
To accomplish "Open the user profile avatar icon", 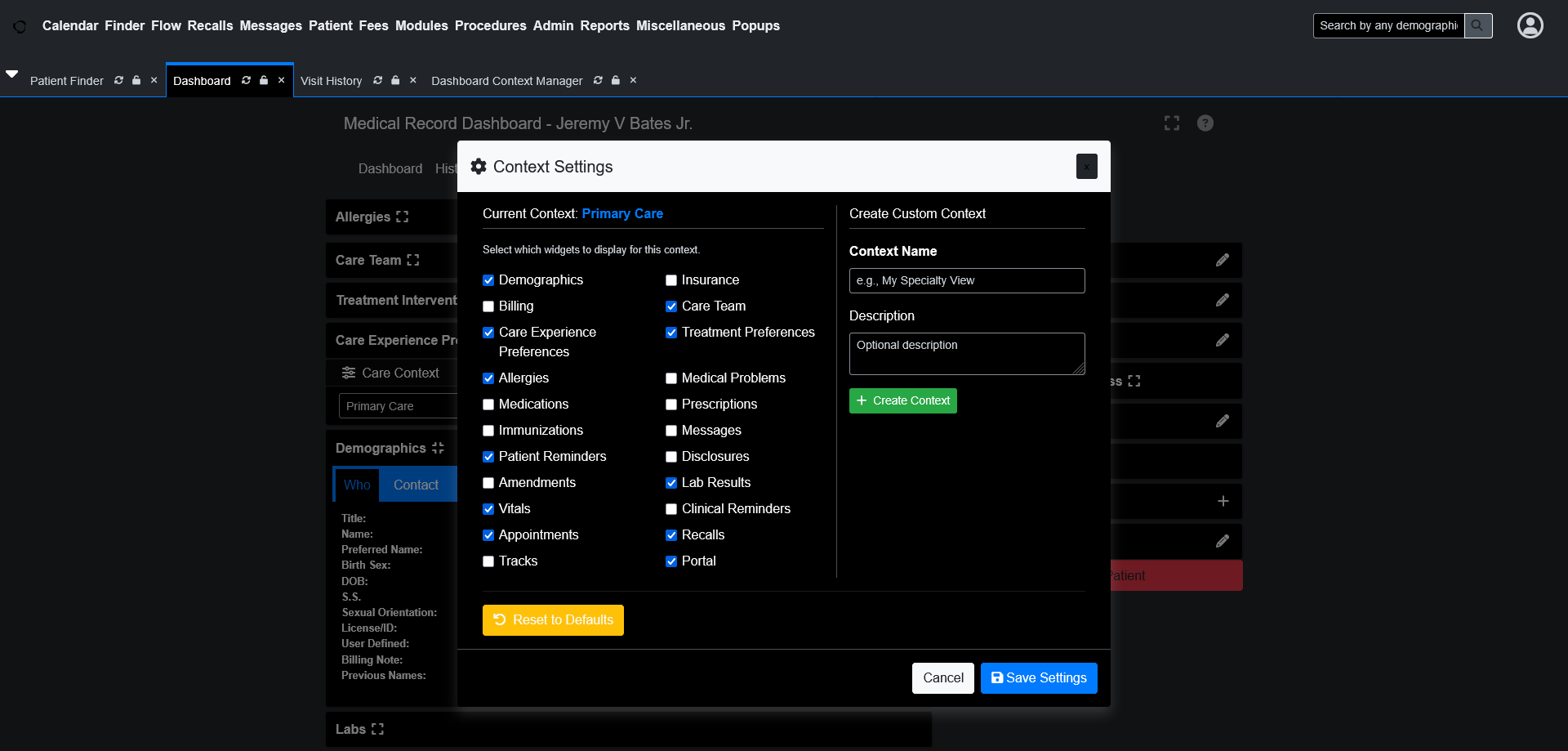I will (x=1530, y=25).
